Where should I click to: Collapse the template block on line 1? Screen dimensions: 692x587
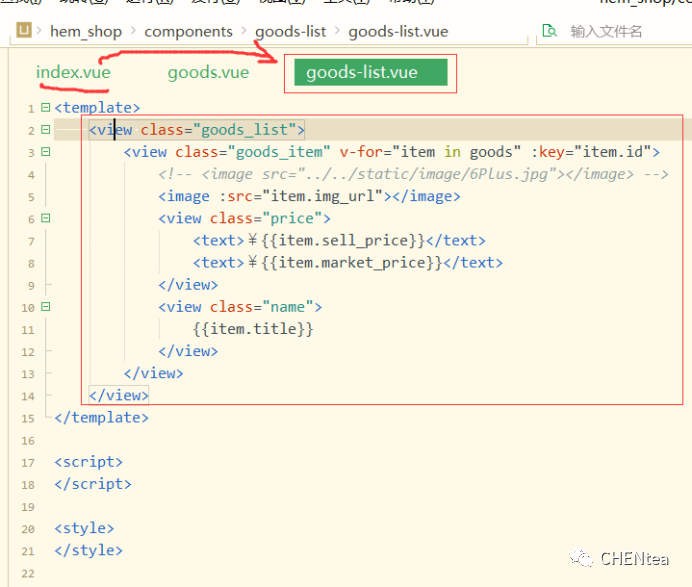point(46,108)
